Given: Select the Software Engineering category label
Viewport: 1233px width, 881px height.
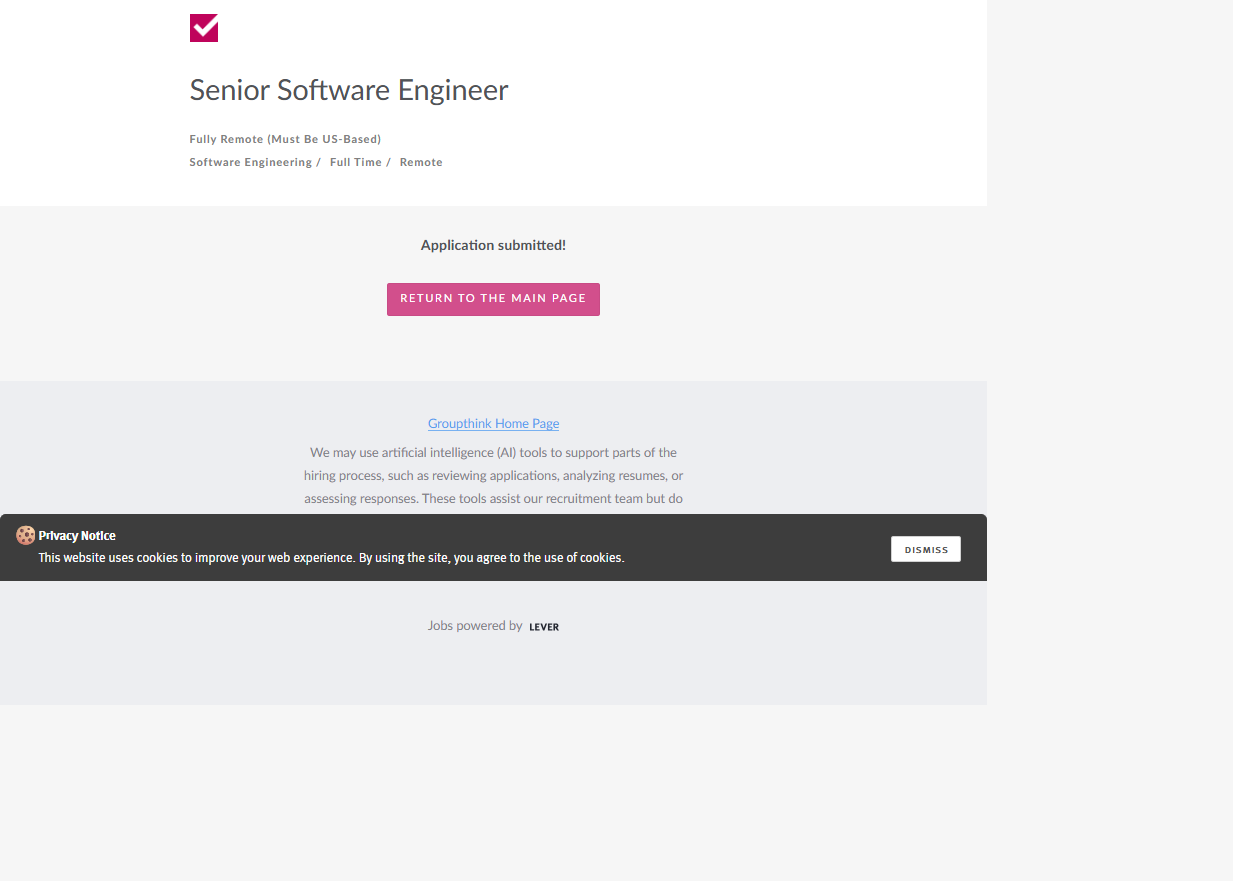Looking at the screenshot, I should click(250, 162).
